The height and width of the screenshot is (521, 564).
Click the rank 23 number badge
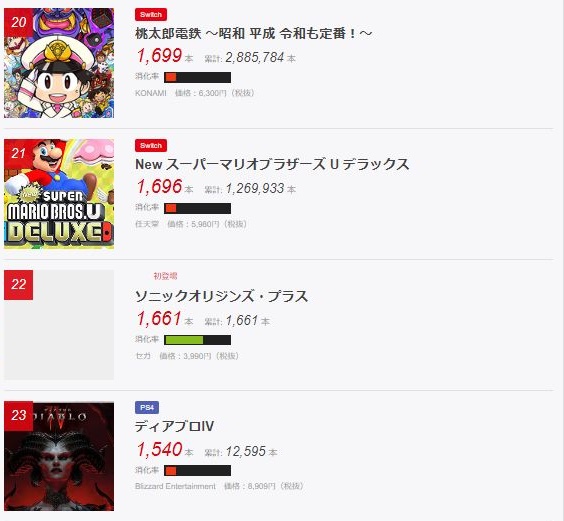tap(18, 416)
